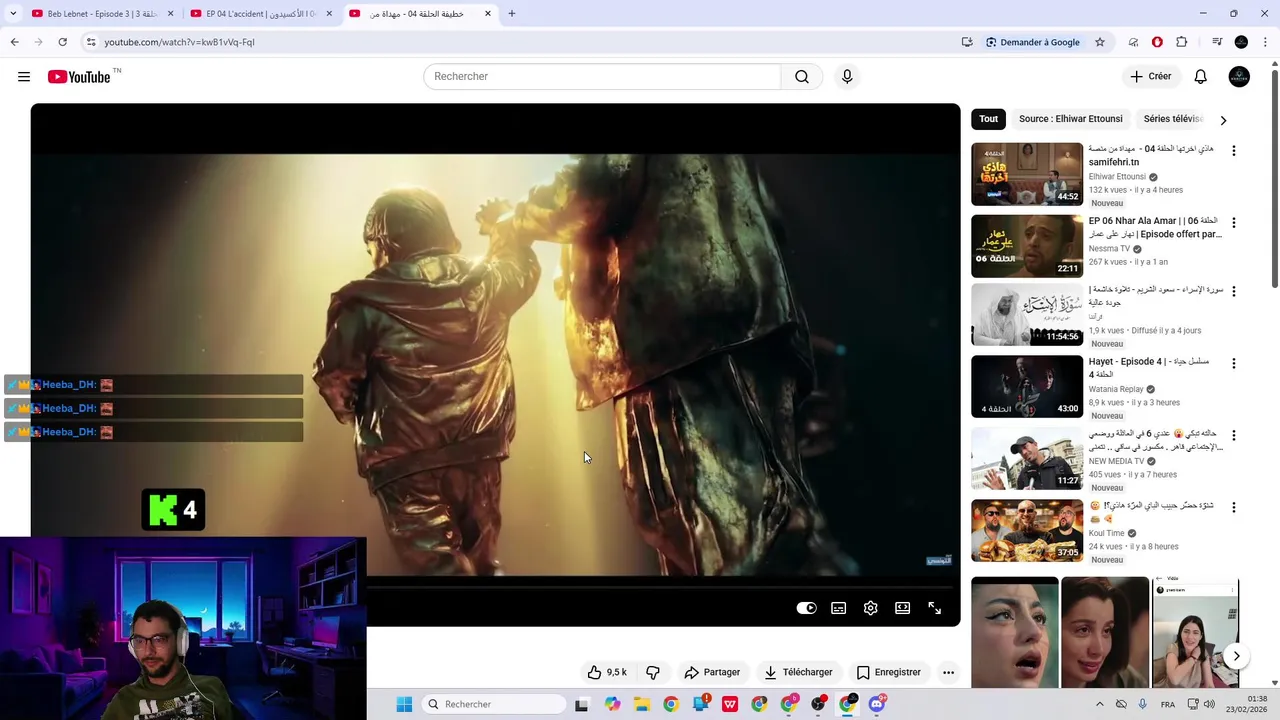
Task: Go back to the previous page
Action: coord(14,42)
